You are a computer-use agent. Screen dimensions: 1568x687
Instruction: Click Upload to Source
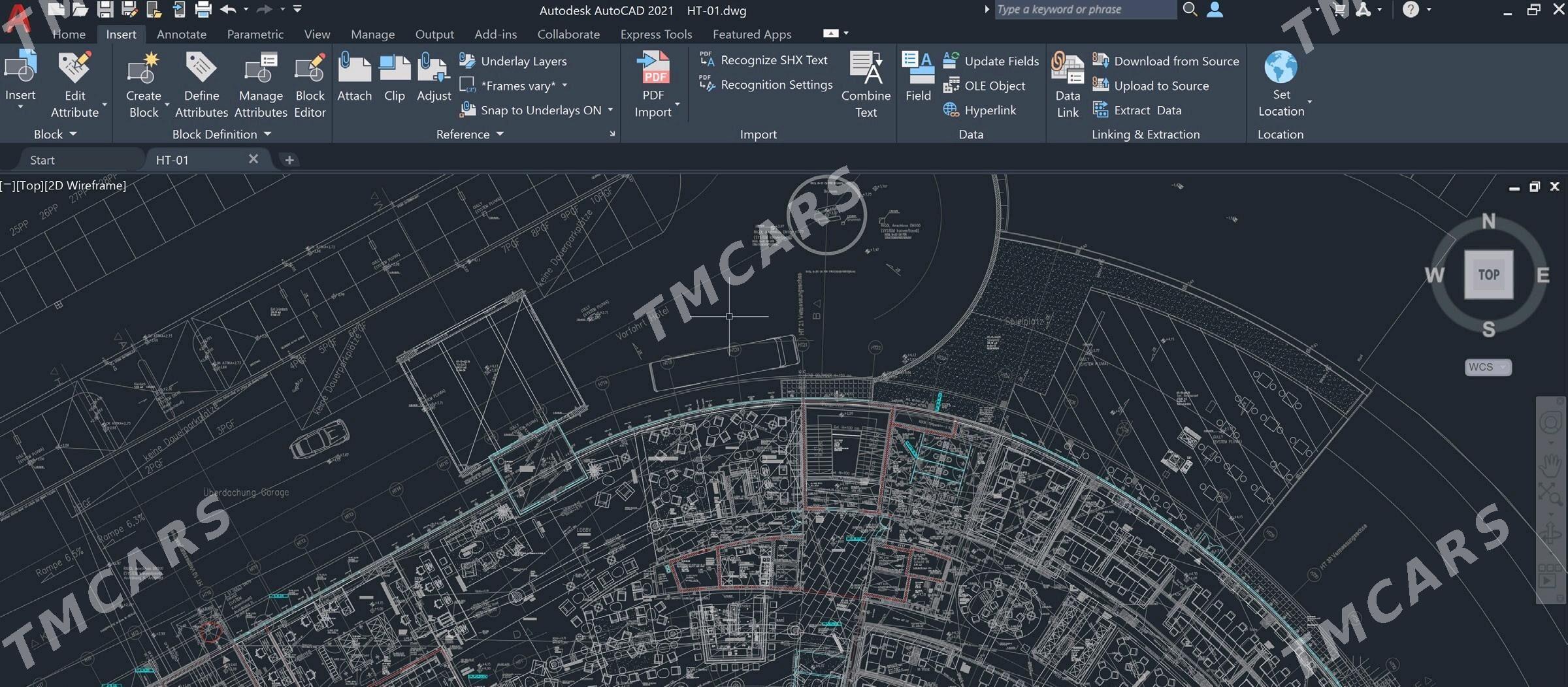(1151, 86)
